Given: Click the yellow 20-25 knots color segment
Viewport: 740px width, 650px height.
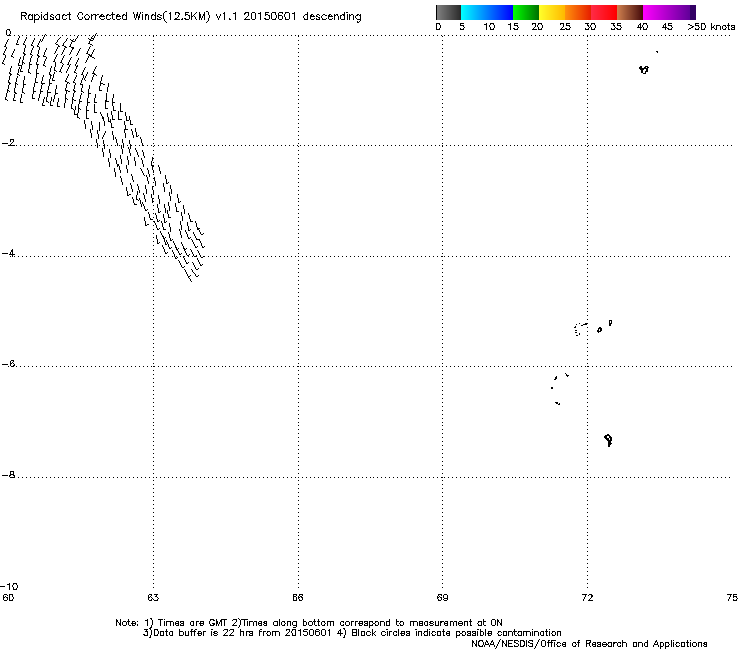Looking at the screenshot, I should pyautogui.click(x=552, y=12).
